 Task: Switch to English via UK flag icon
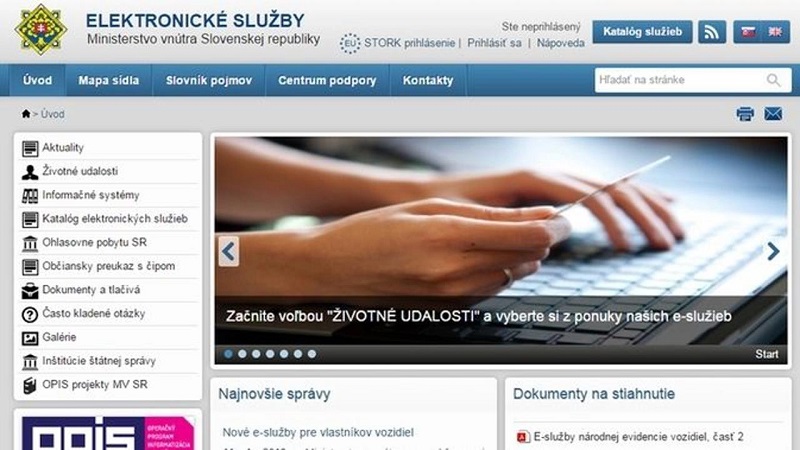coord(775,32)
